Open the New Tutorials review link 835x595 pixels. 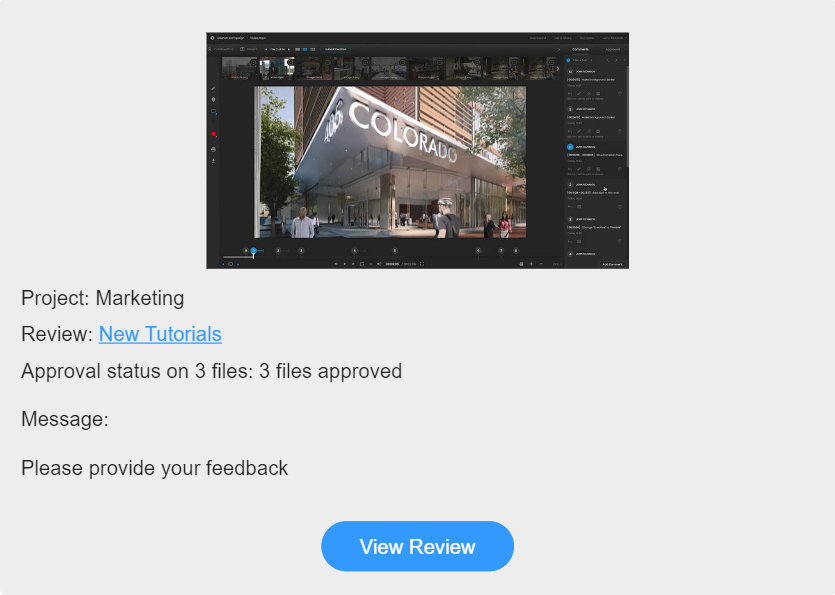[x=160, y=334]
